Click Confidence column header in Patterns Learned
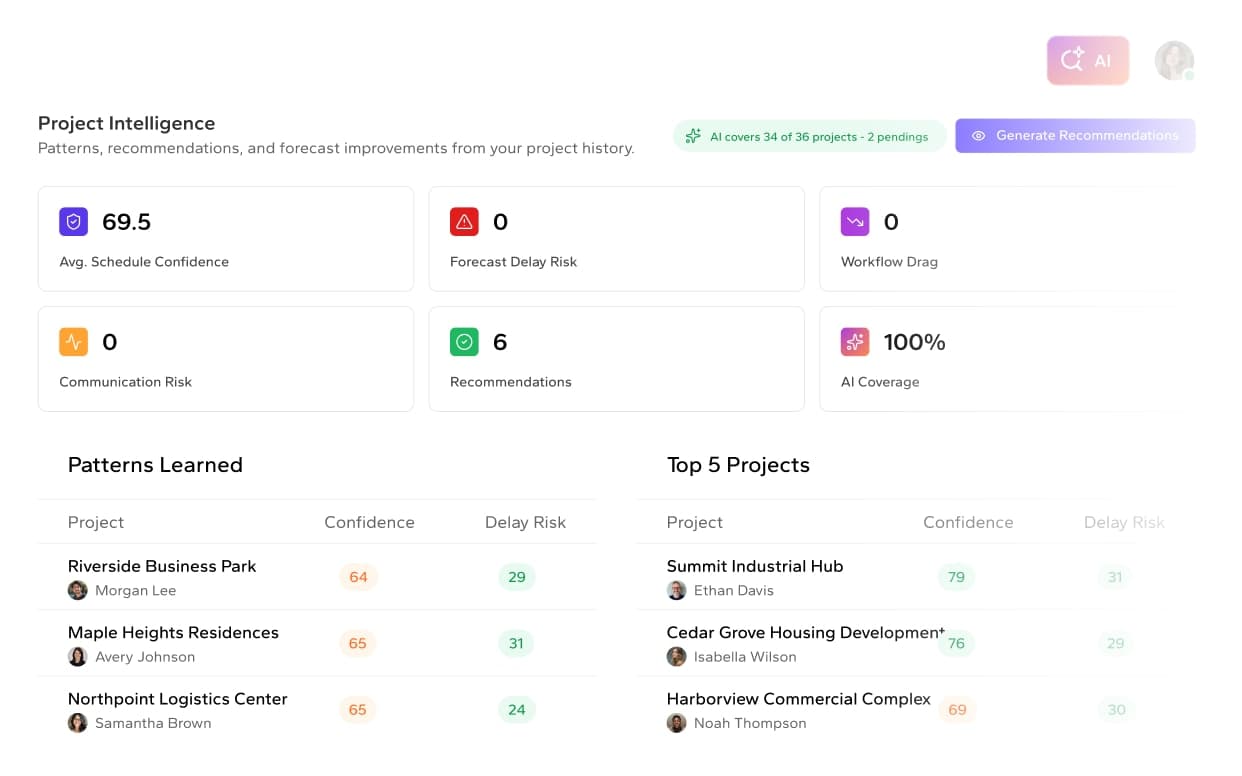Viewport: 1242px width, 776px height. tap(369, 522)
